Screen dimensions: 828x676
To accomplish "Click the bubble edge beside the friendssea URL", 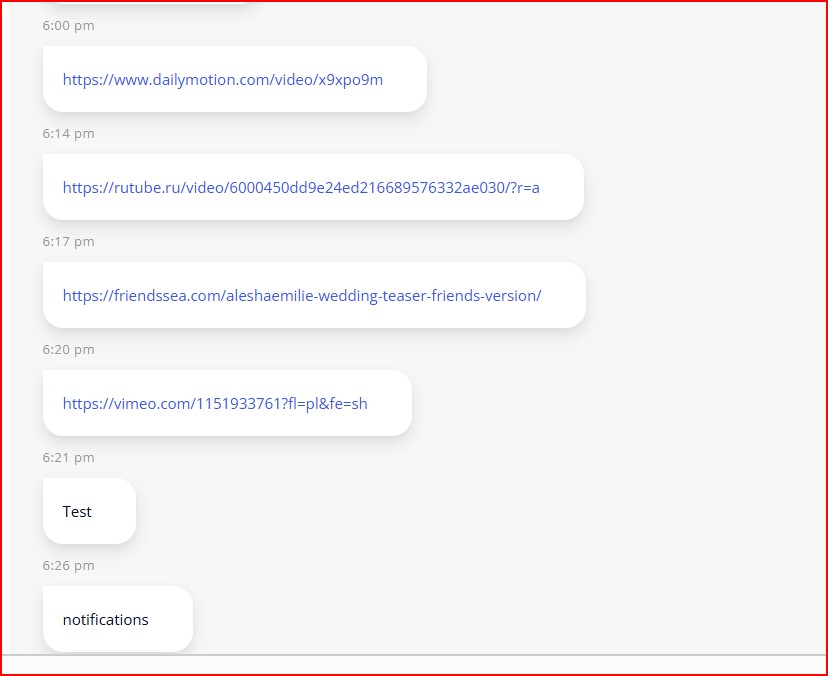I will (565, 296).
